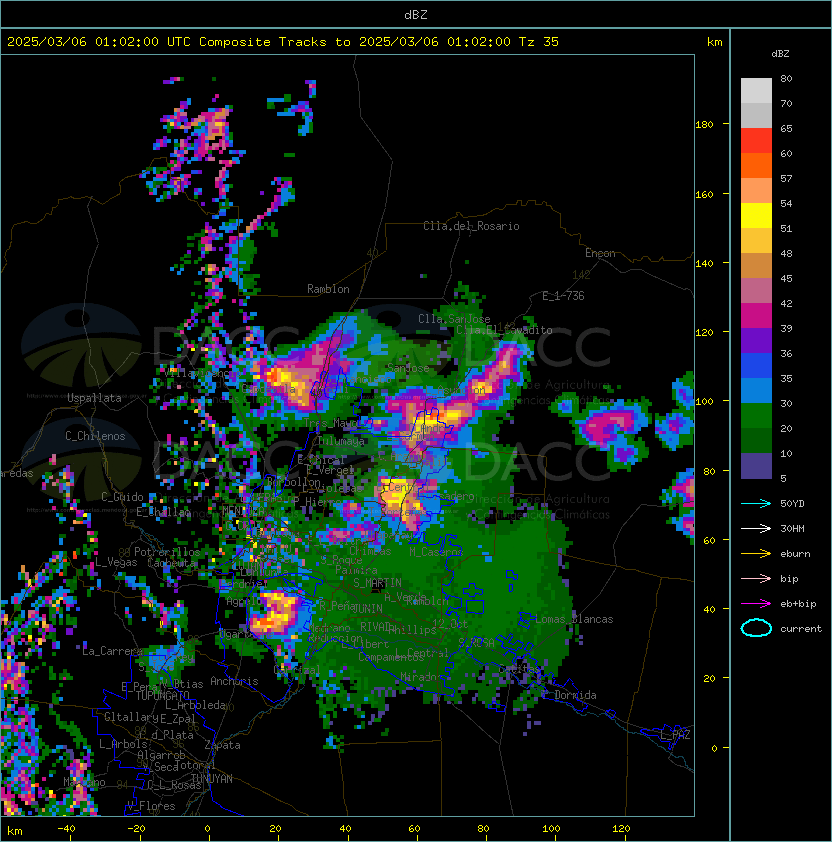Click the 'S_MARTIN' map label
The width and height of the screenshot is (832, 842).
coord(378,583)
